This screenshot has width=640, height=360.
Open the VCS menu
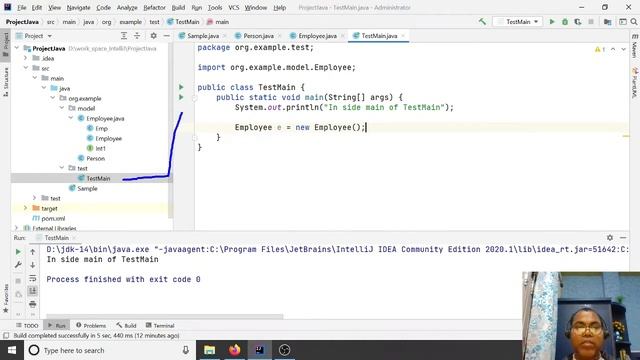pos(233,7)
